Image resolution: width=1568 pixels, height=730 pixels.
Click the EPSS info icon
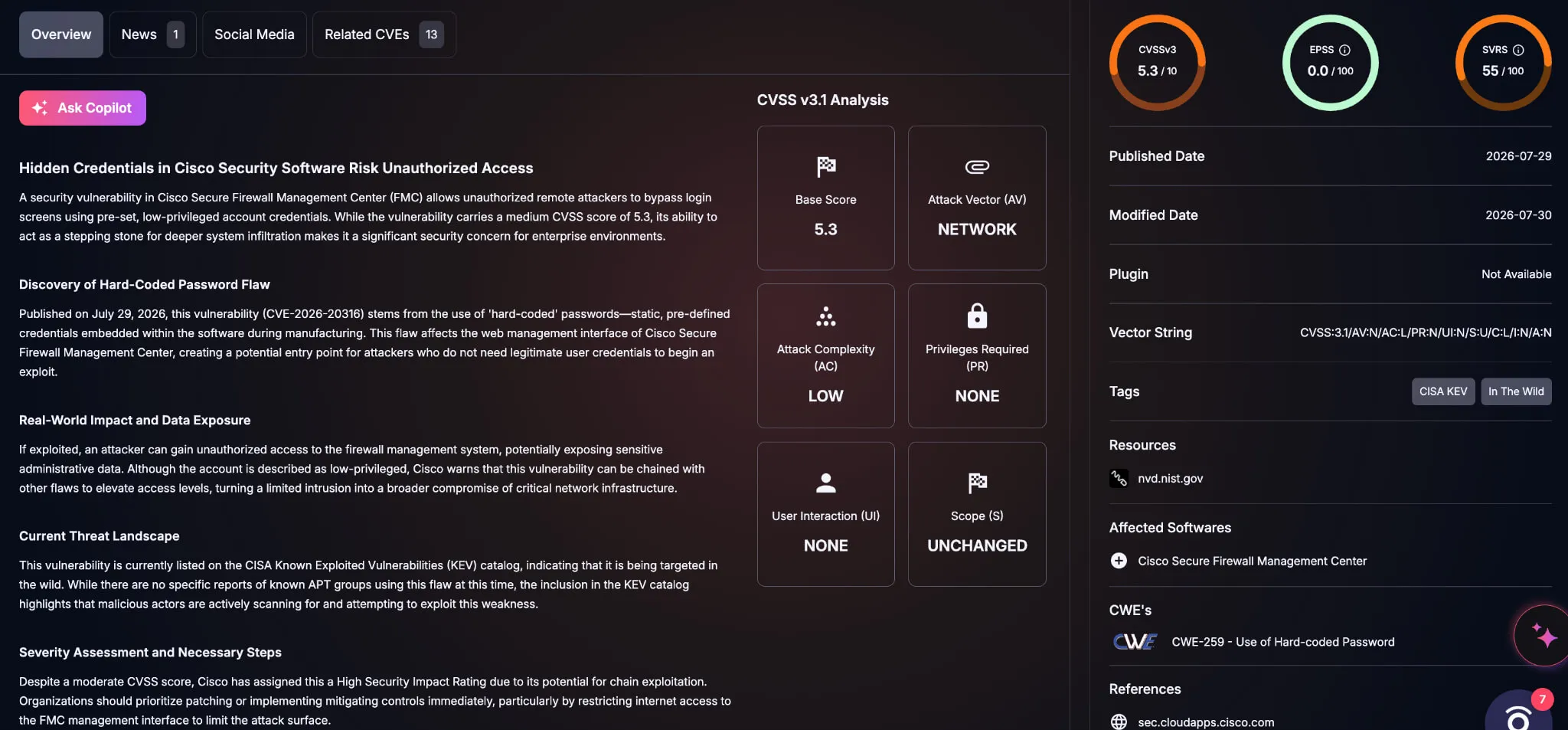(1344, 50)
